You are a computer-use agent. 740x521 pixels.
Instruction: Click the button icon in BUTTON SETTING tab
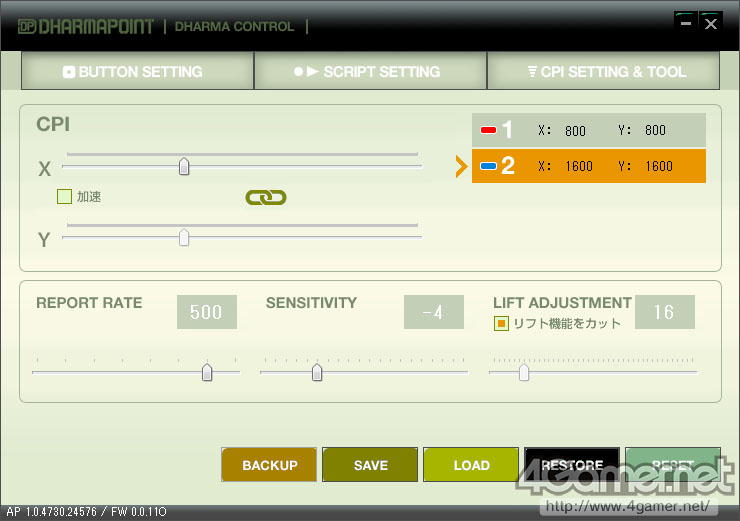69,72
